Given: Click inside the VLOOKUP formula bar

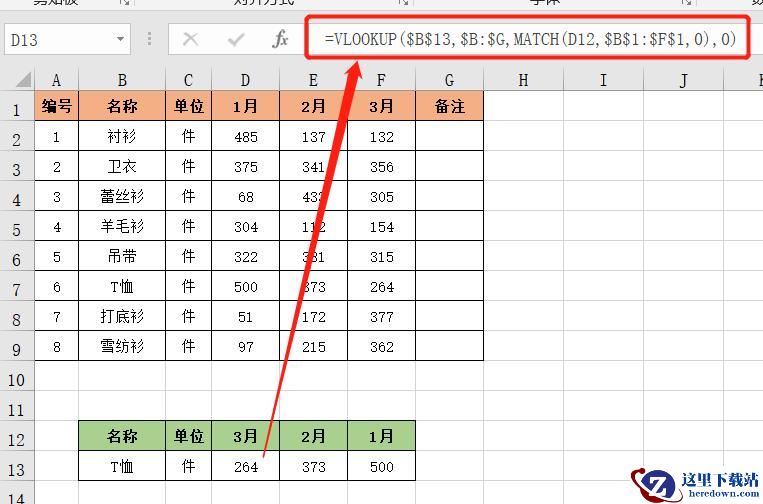Looking at the screenshot, I should (528, 38).
